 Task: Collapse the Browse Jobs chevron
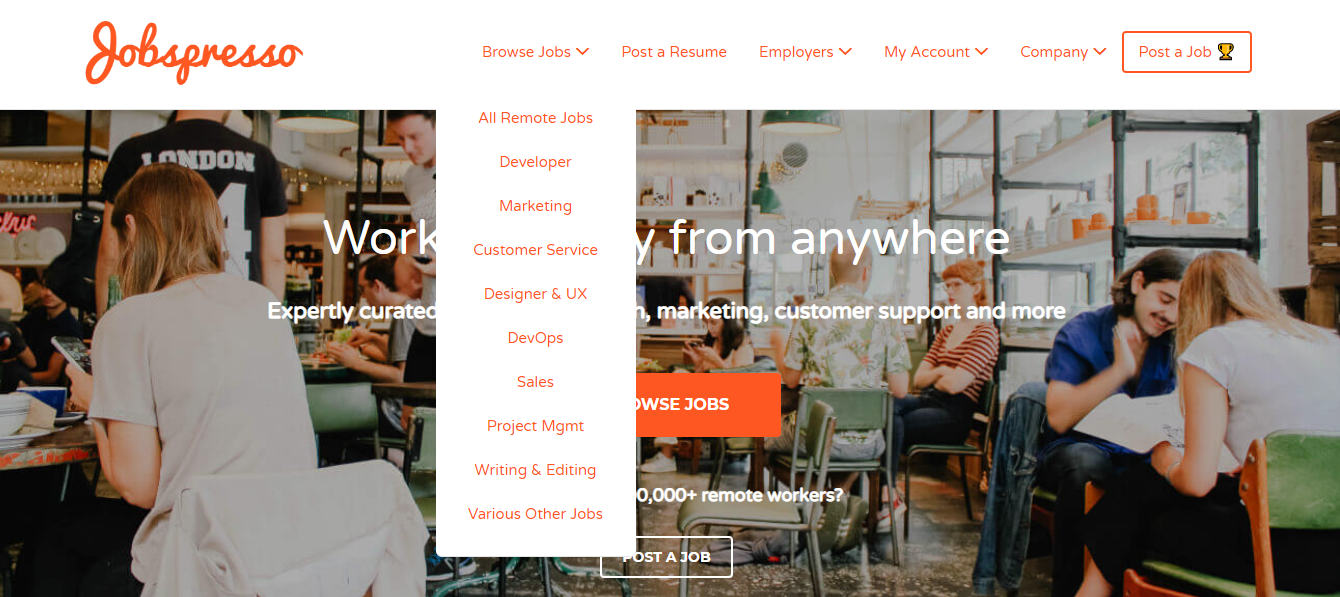[x=583, y=52]
